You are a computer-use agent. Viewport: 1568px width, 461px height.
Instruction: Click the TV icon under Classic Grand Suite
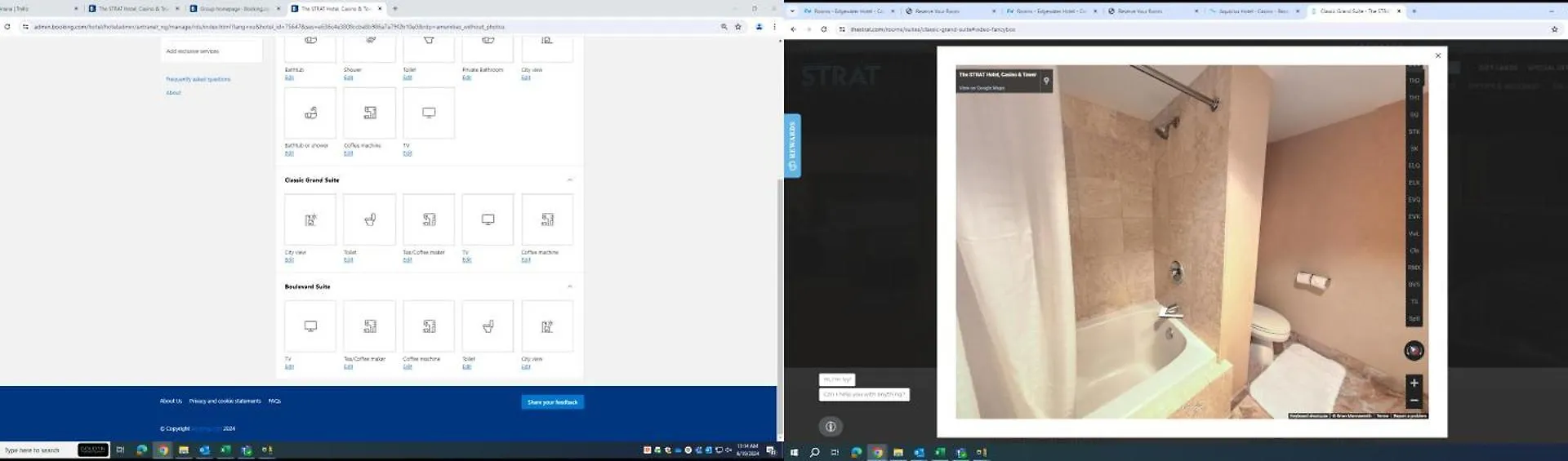click(488, 219)
